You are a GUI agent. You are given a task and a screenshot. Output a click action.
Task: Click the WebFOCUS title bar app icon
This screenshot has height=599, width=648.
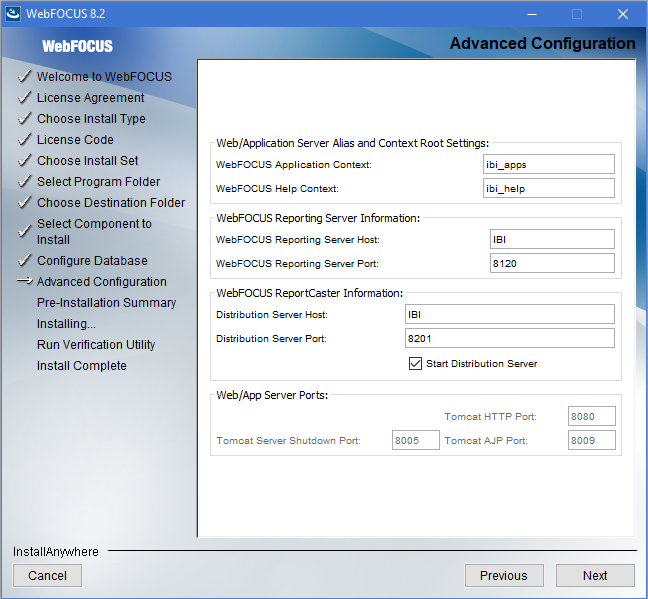[13, 14]
